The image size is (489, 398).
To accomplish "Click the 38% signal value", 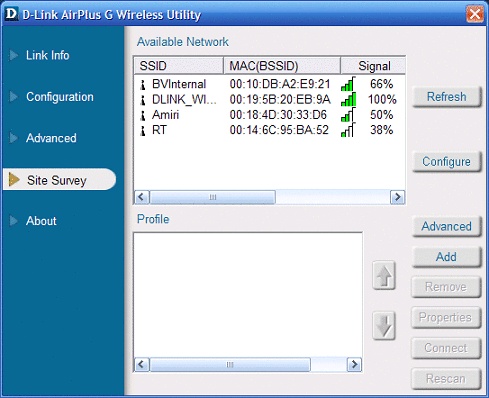I will [382, 130].
